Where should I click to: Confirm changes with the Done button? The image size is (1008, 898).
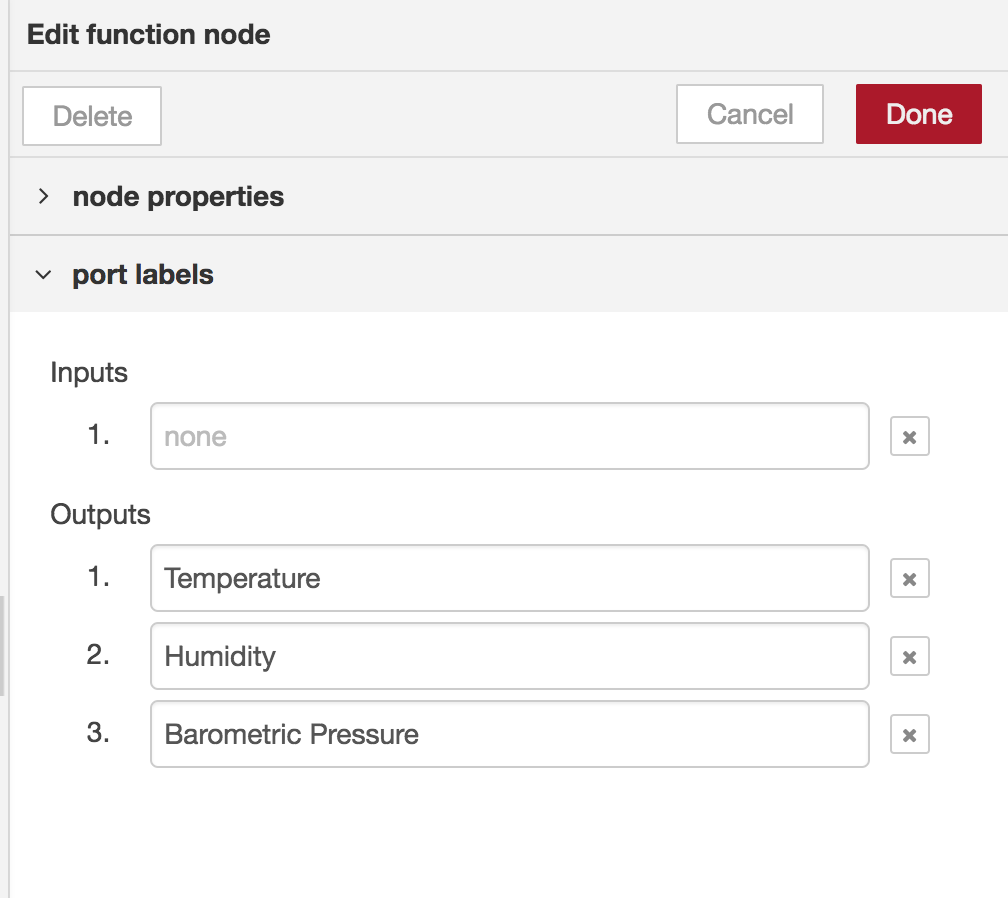(x=918, y=114)
